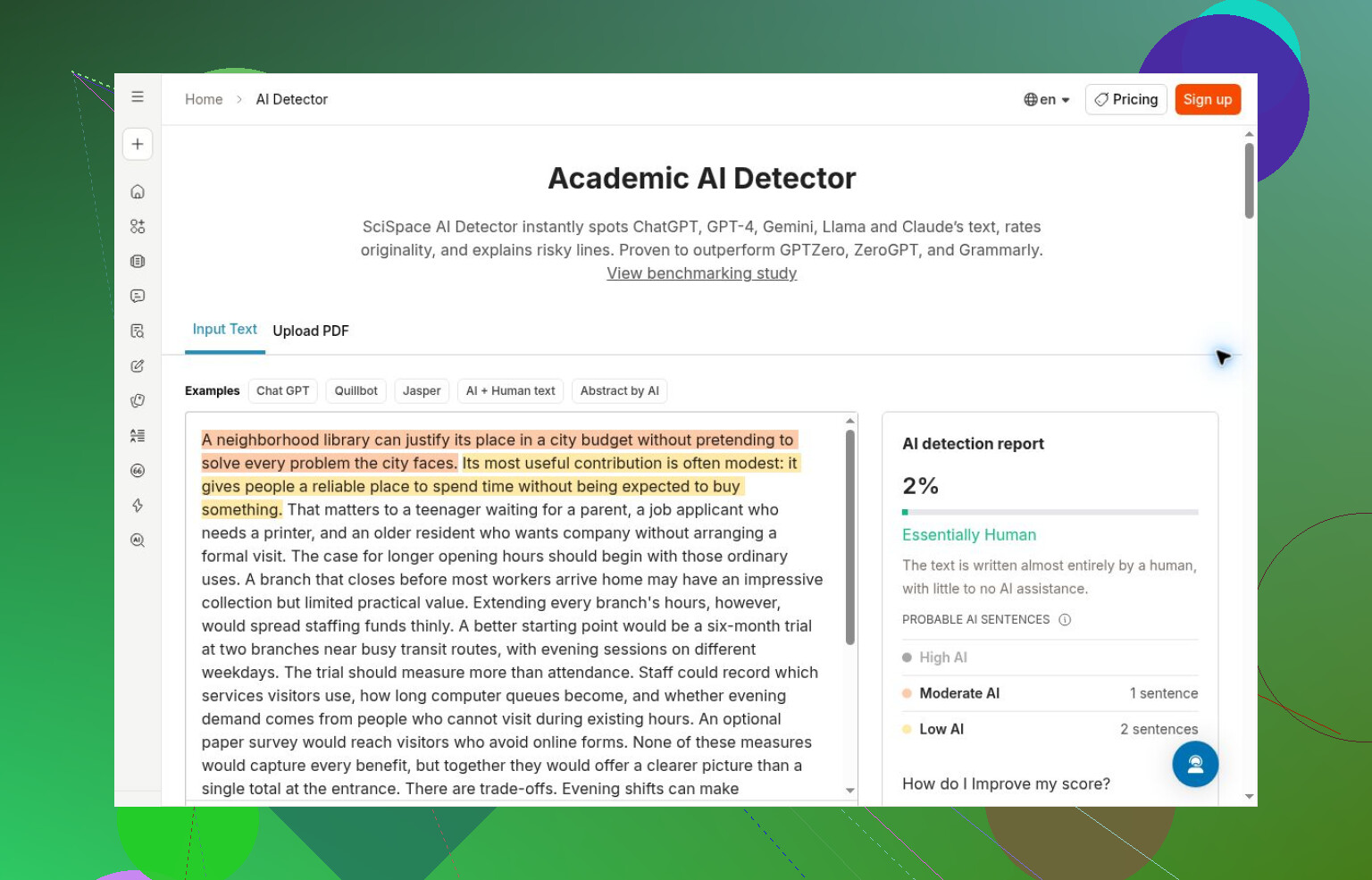
Task: Click the 2% AI score progress bar
Action: (x=1050, y=512)
